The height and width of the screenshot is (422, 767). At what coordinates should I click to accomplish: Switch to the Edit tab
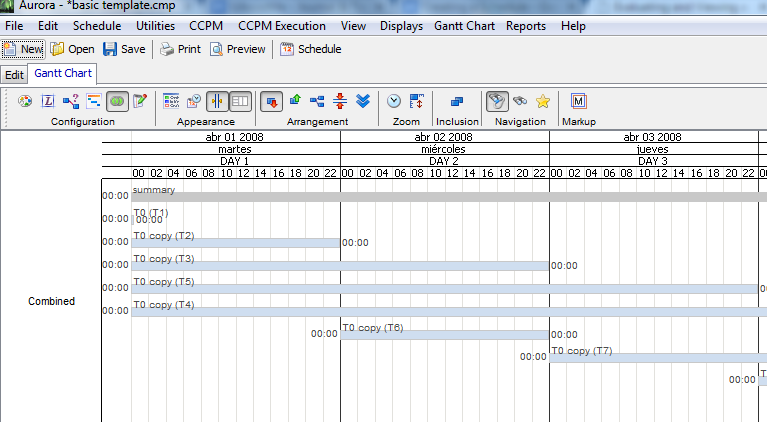(x=14, y=75)
